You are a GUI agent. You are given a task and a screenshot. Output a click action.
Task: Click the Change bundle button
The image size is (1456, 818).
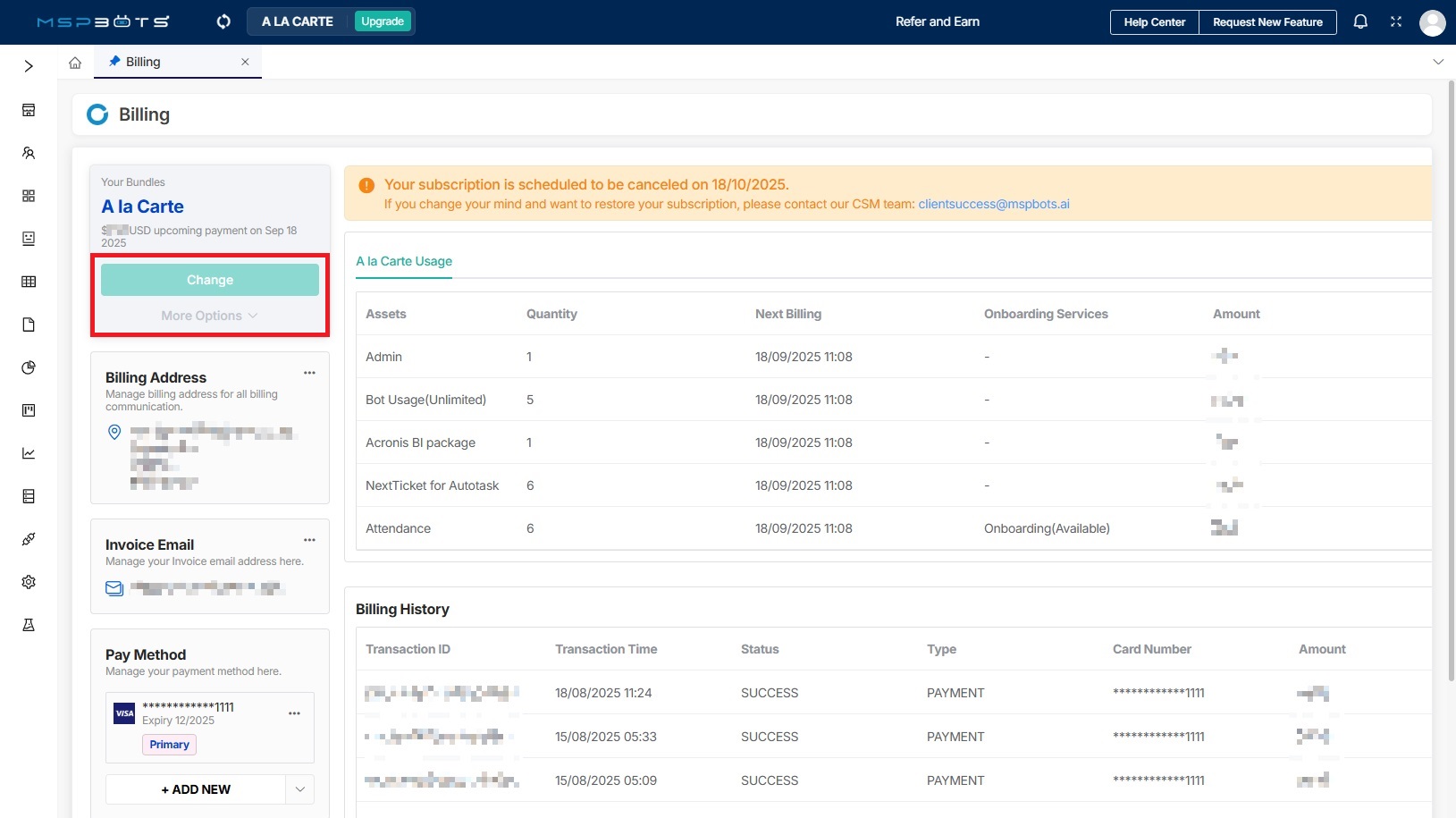click(x=210, y=280)
